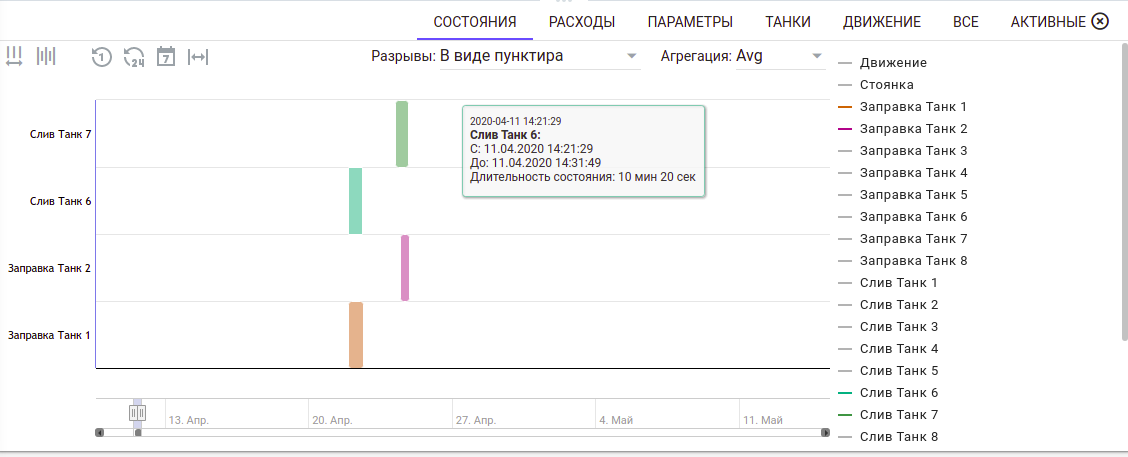The width and height of the screenshot is (1128, 457).
Task: Click the horizontal measure ruler icon
Action: (14, 56)
